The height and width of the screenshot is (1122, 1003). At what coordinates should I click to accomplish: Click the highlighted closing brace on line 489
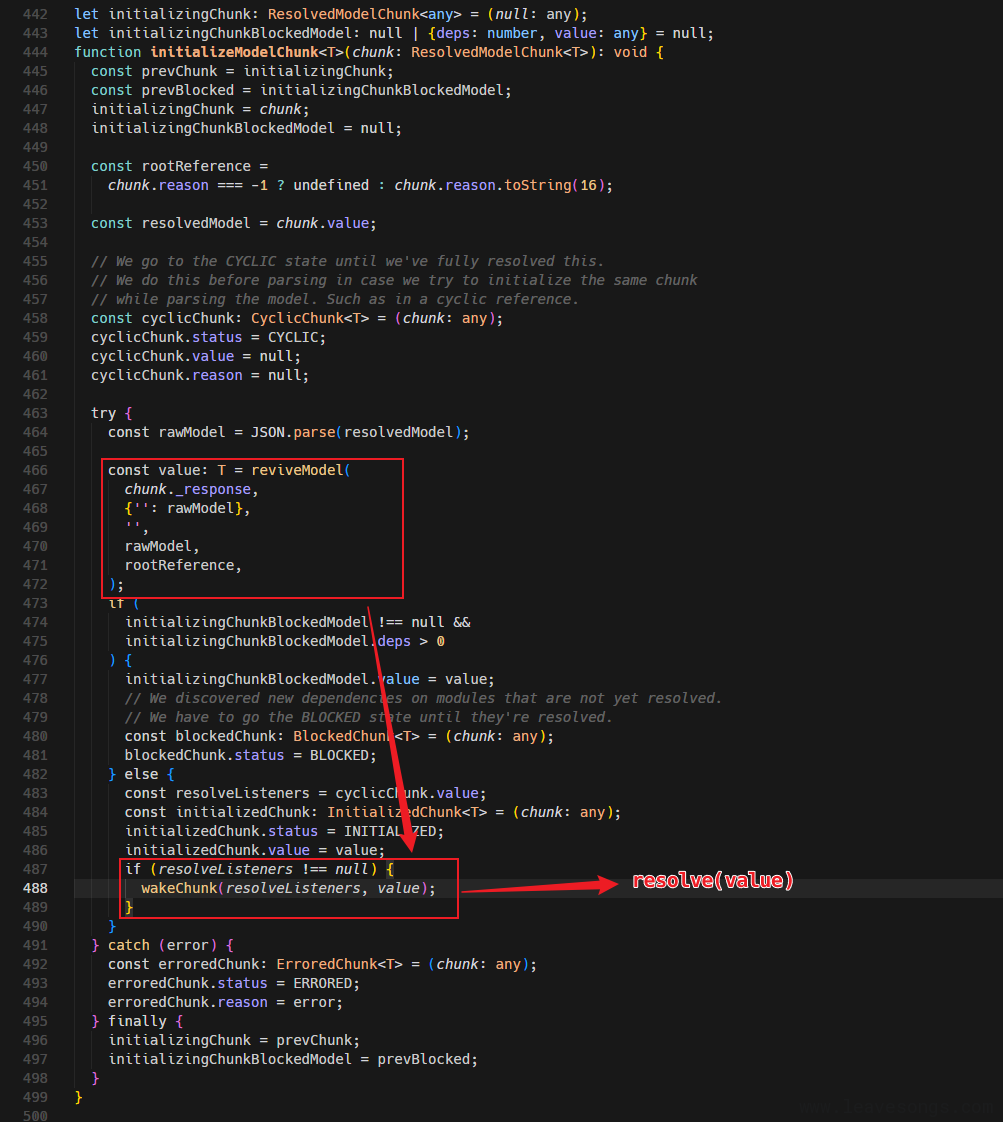click(129, 907)
